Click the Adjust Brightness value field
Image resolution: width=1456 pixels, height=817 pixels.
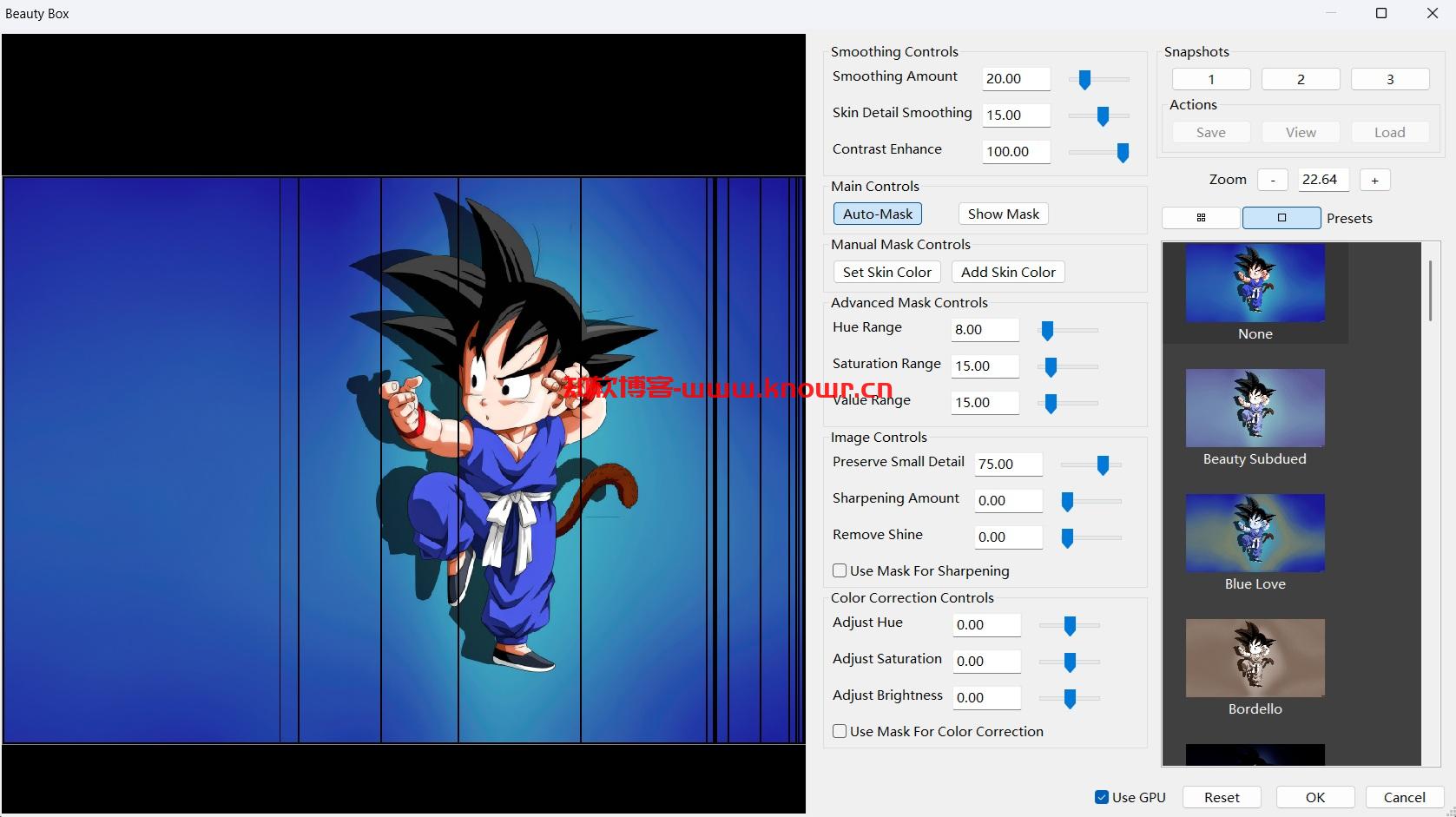(x=986, y=698)
